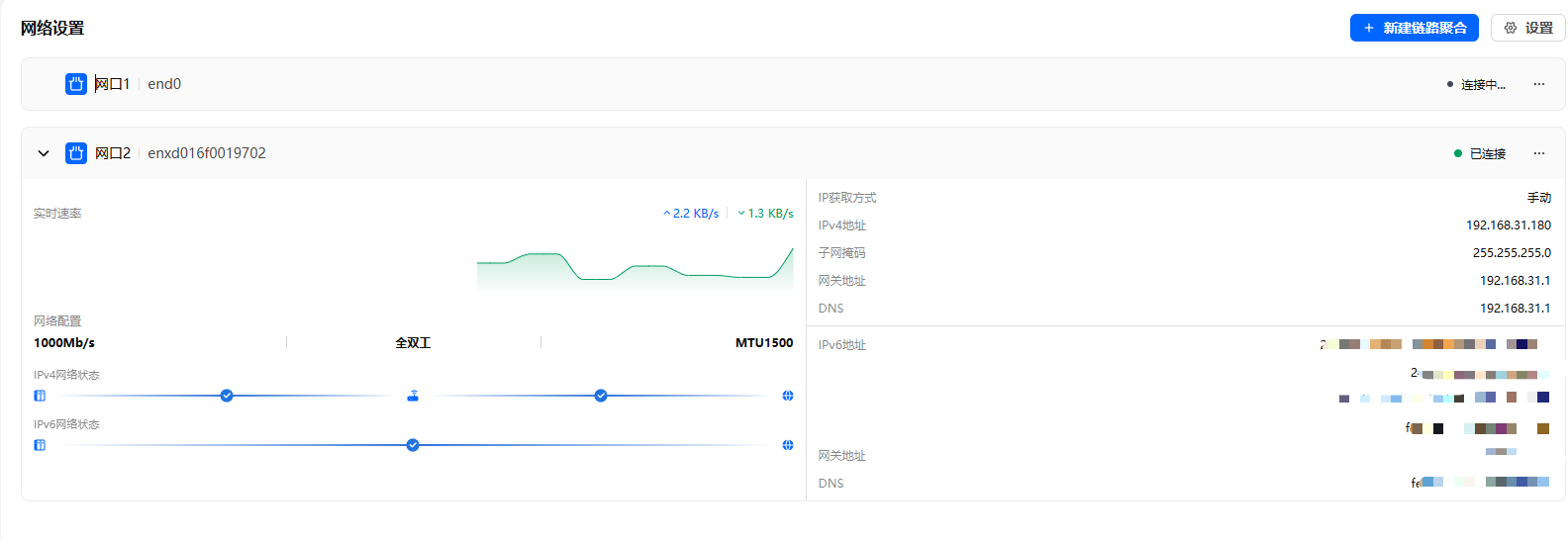
Task: Click the IP获取方式 label
Action: point(847,198)
